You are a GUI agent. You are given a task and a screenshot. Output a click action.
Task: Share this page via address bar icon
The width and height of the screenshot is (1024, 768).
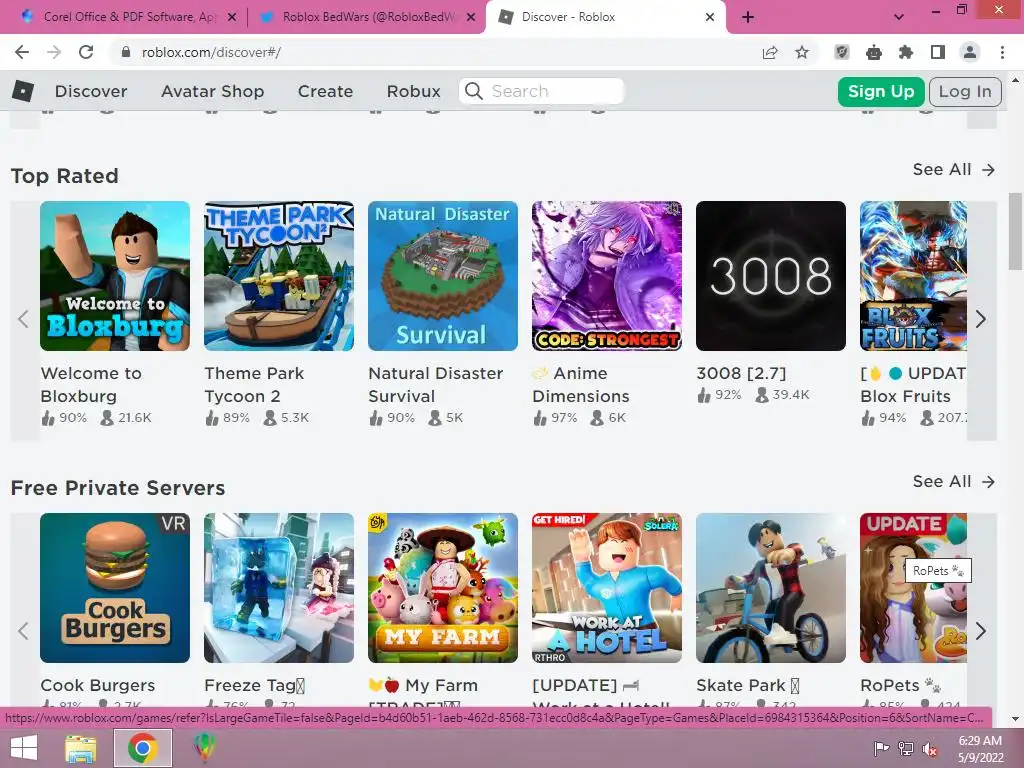point(770,52)
